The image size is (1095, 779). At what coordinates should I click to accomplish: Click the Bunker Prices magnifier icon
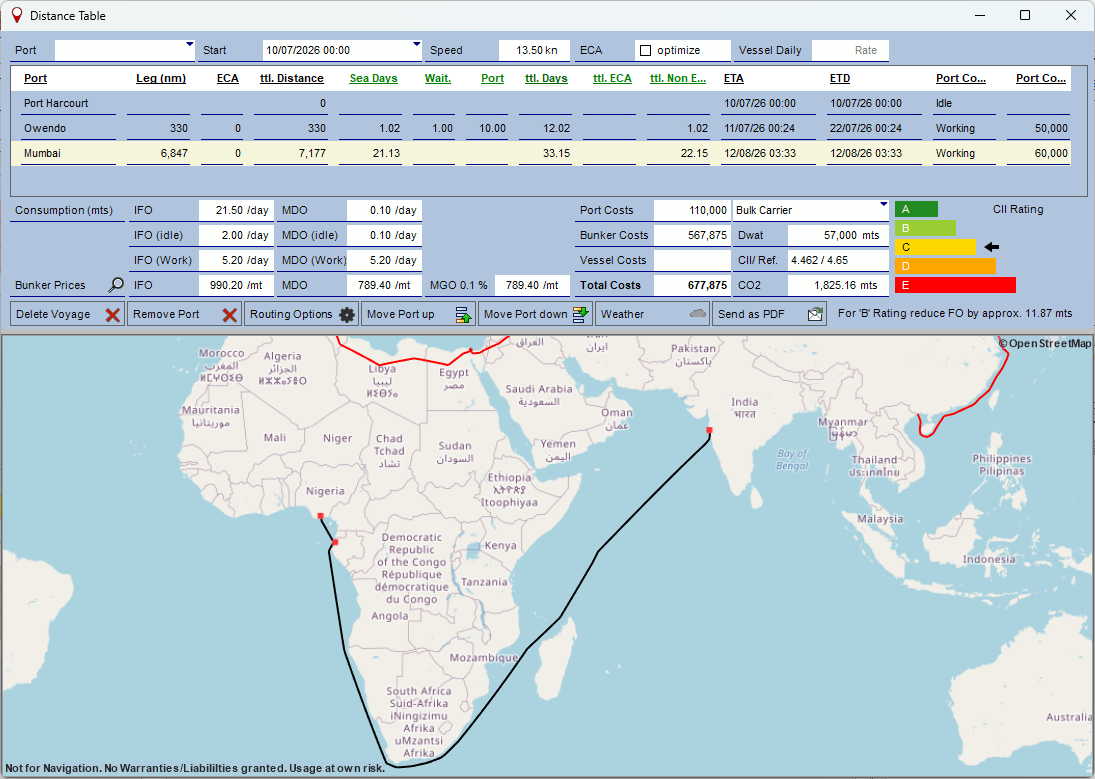click(x=116, y=285)
